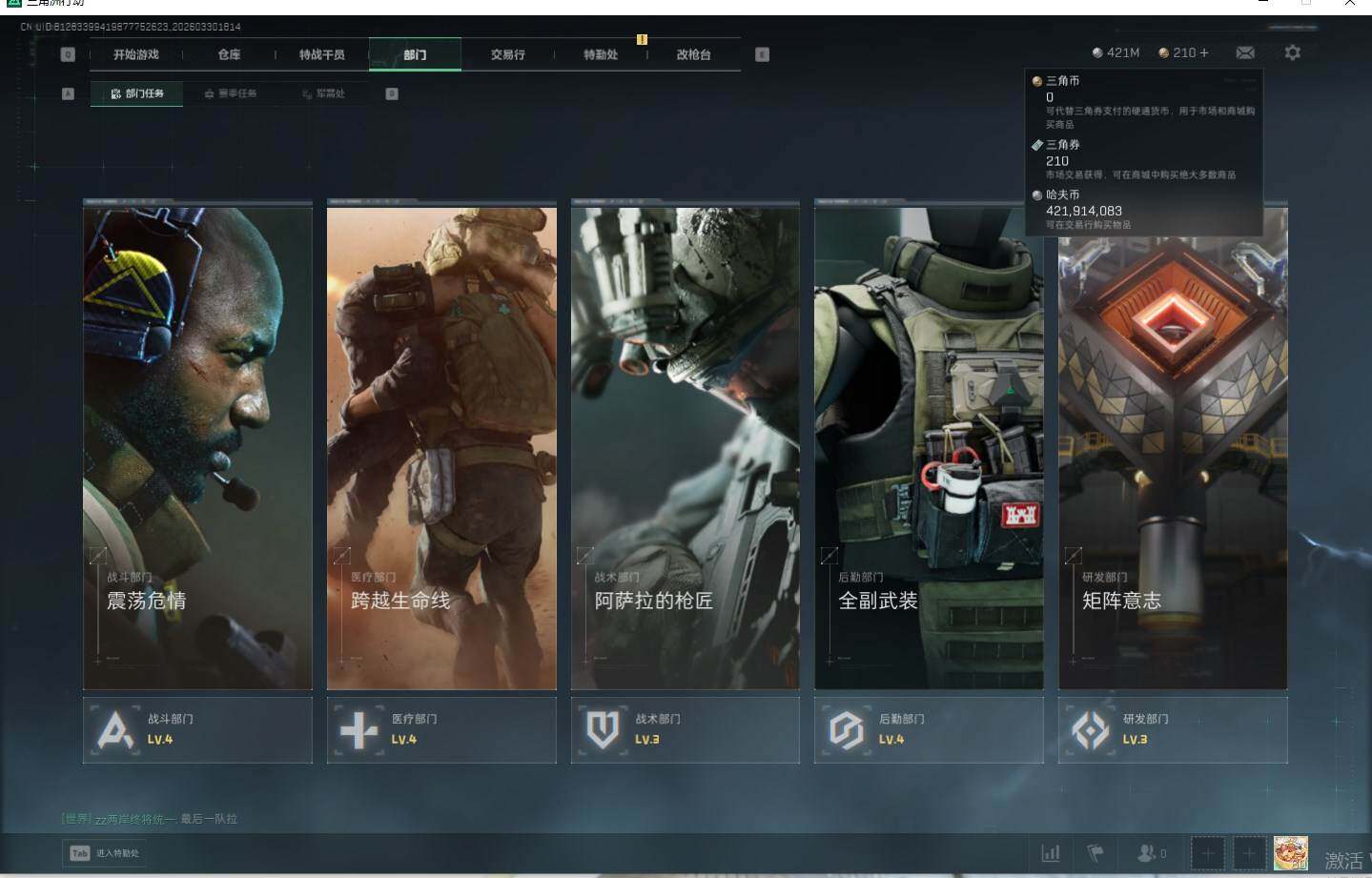
Task: Click the E key navigation hint icon
Action: pos(762,54)
